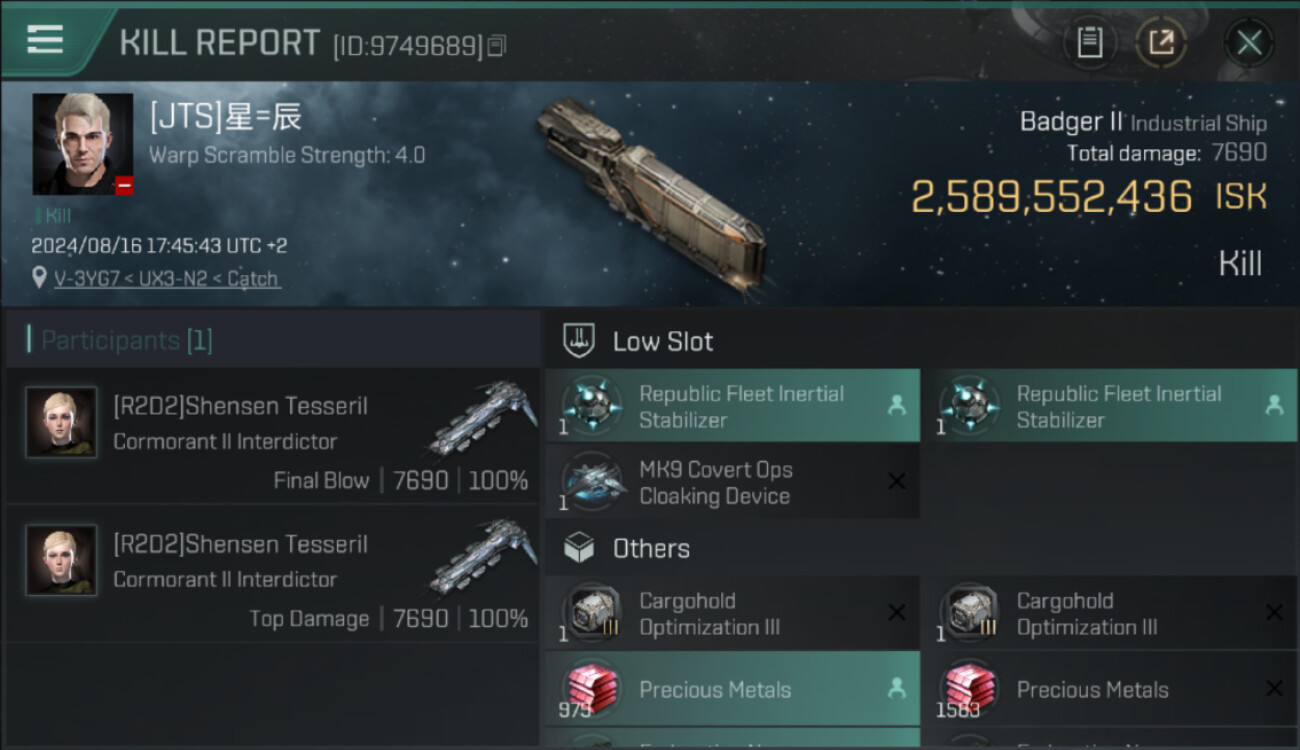Click the share export icon

[x=1161, y=43]
